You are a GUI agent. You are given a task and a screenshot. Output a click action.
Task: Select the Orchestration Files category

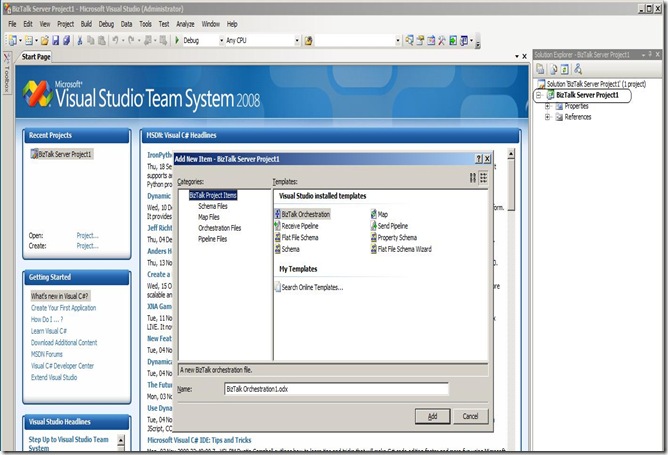[219, 228]
